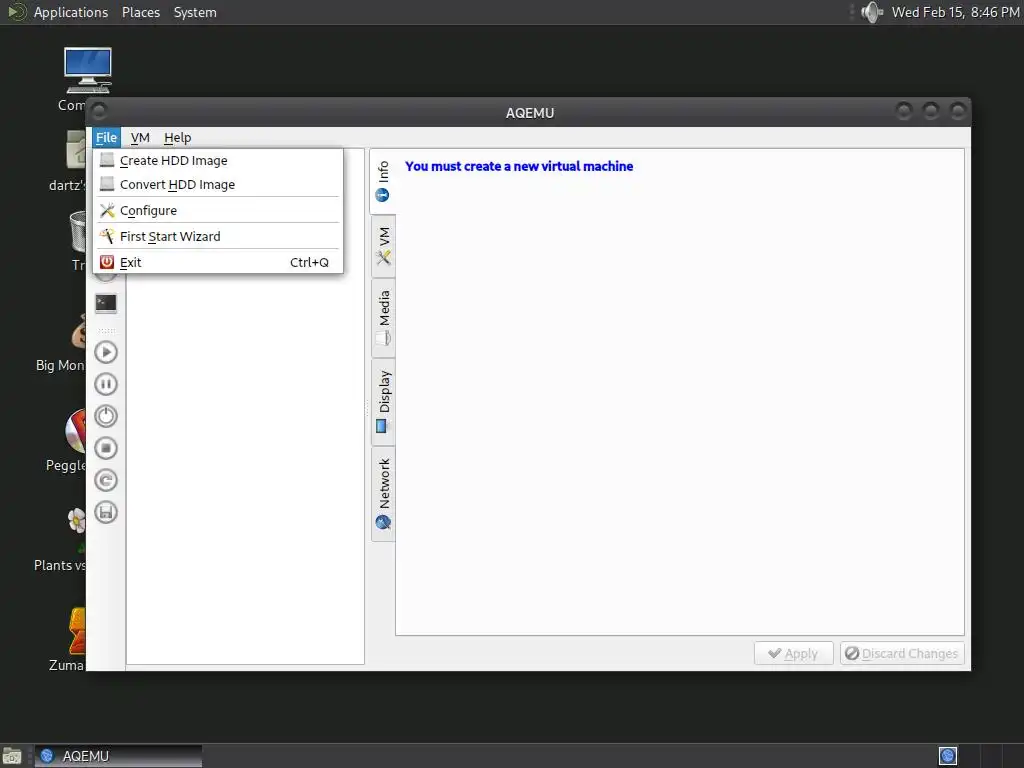Screen dimensions: 1024x768
Task: Open the Places menu in top panel
Action: (x=140, y=12)
